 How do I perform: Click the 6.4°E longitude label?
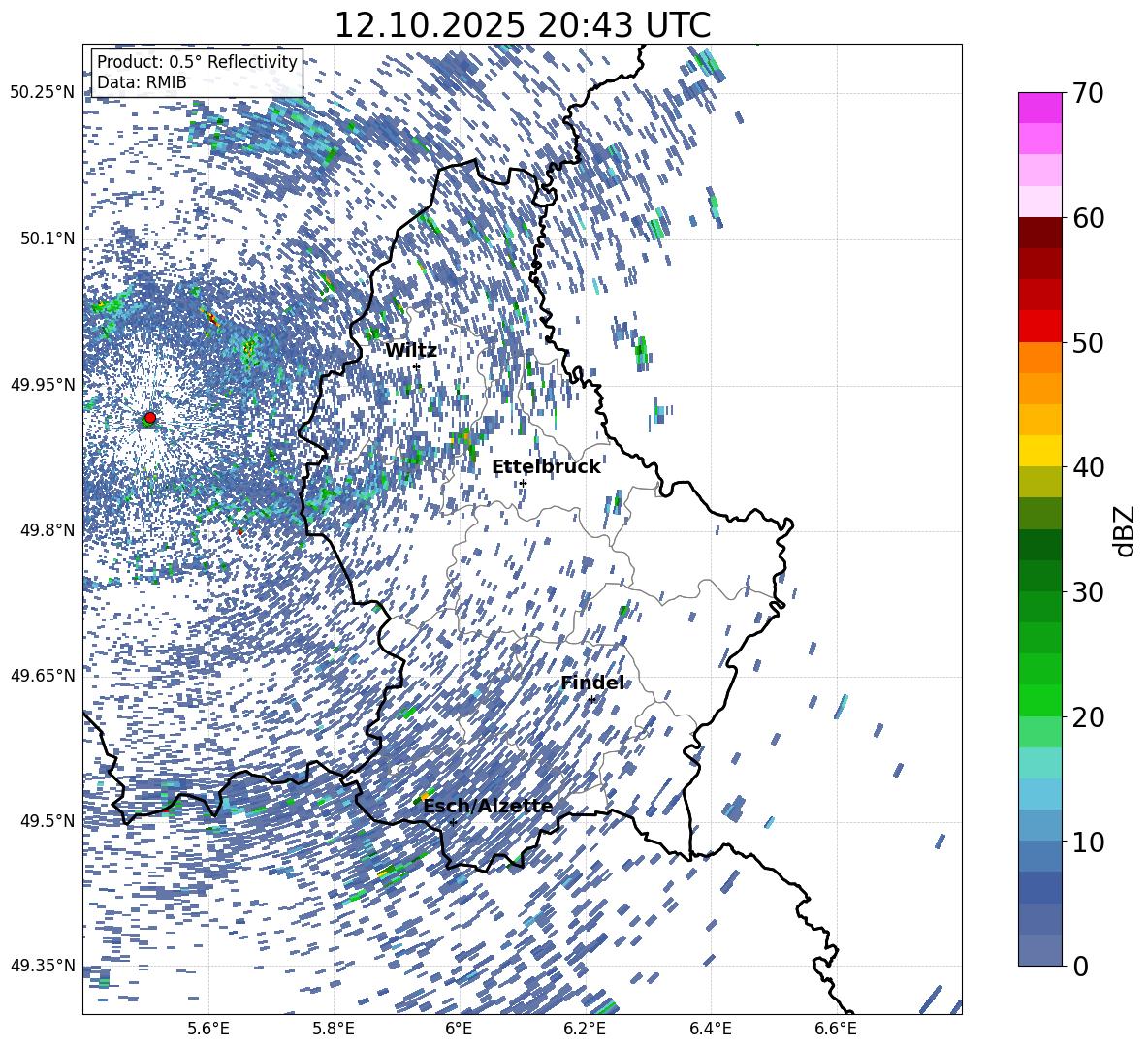click(710, 1029)
